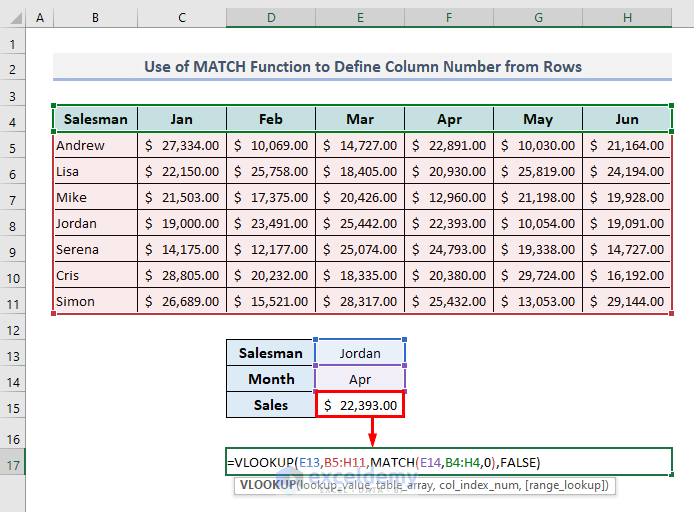Click Simon's Jun value 29,144.00
The image size is (694, 512).
(627, 301)
